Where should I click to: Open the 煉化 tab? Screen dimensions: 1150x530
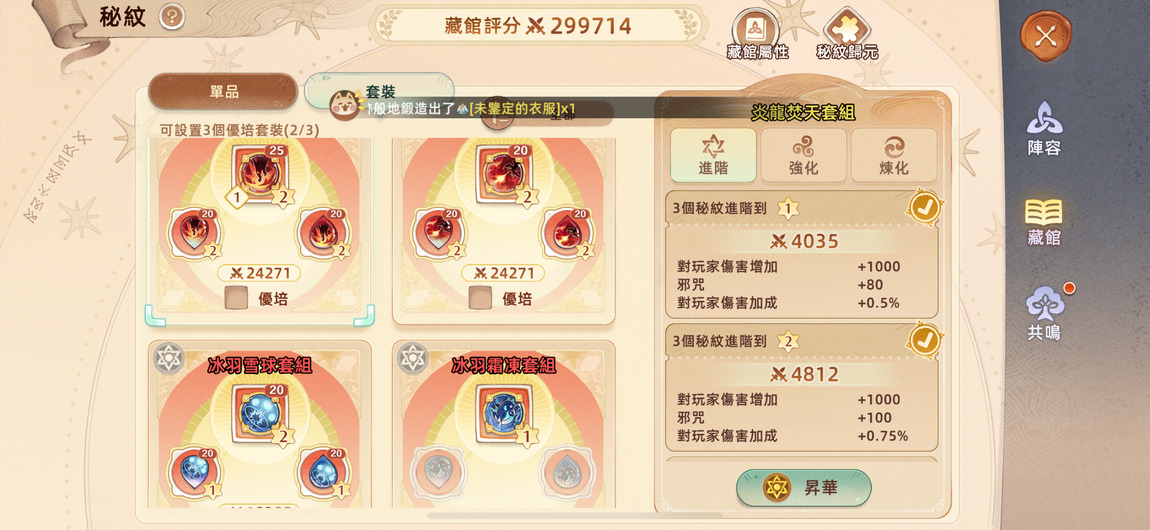893,155
